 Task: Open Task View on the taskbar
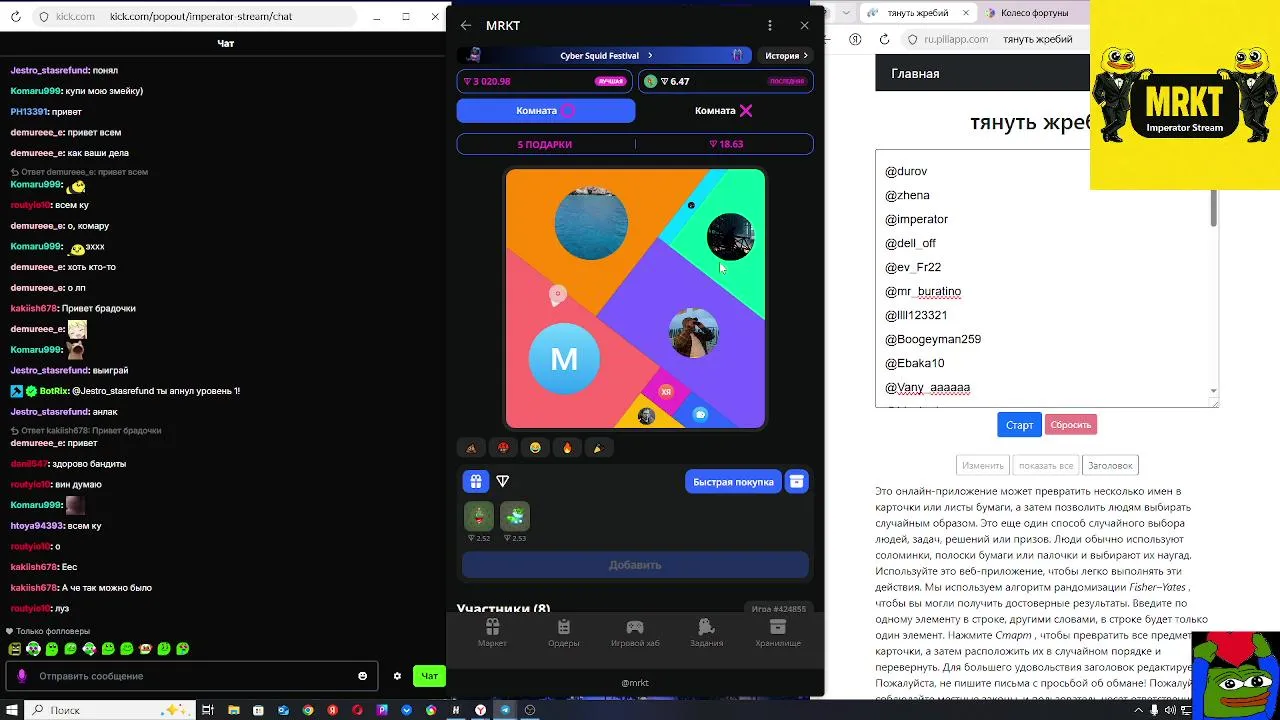tap(208, 710)
